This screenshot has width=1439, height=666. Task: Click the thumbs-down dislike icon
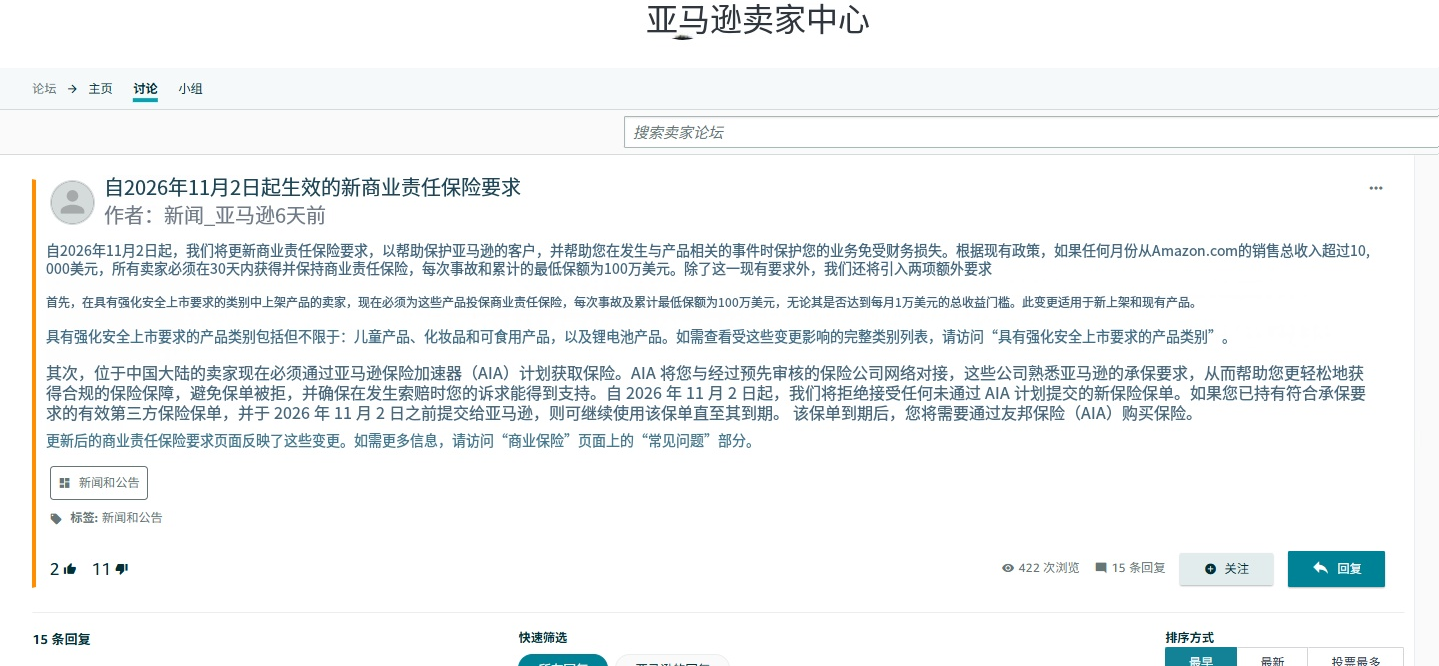(122, 569)
